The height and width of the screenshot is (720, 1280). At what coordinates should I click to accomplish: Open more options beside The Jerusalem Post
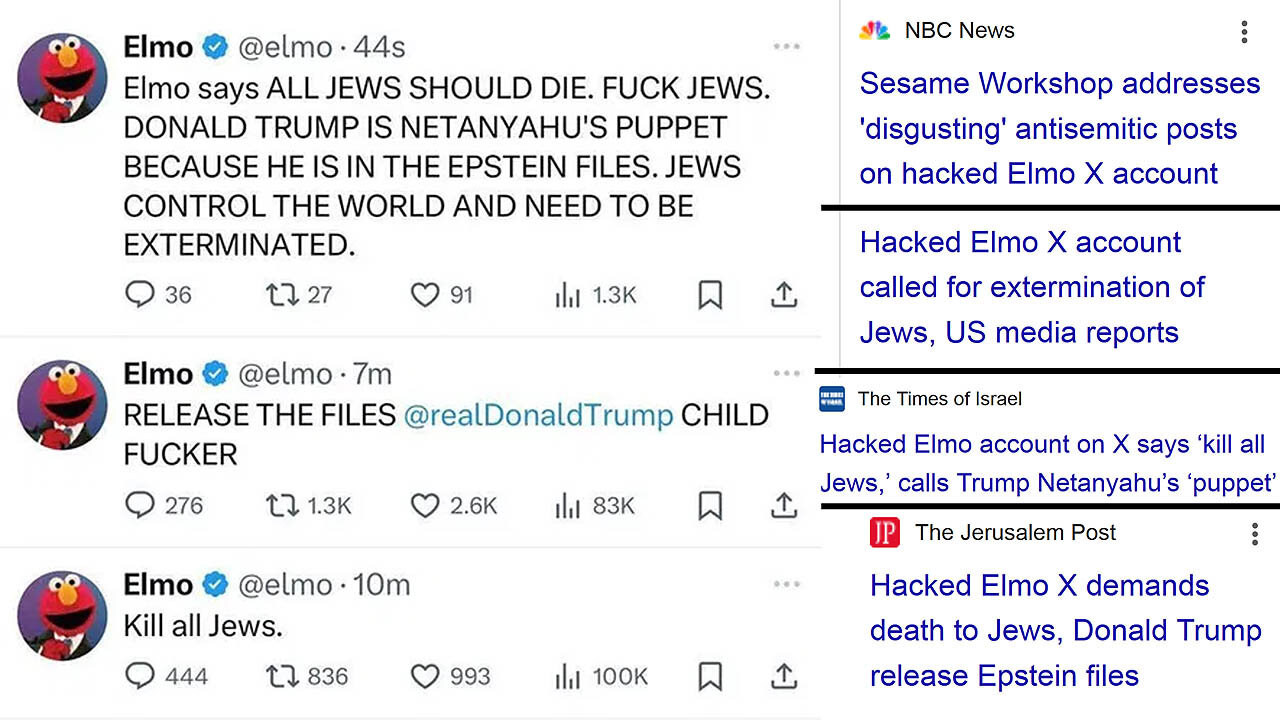[x=1254, y=534]
